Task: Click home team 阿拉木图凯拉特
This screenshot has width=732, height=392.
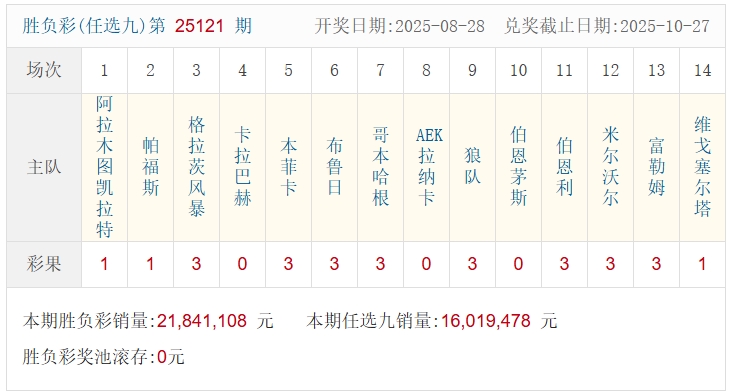Action: (104, 167)
